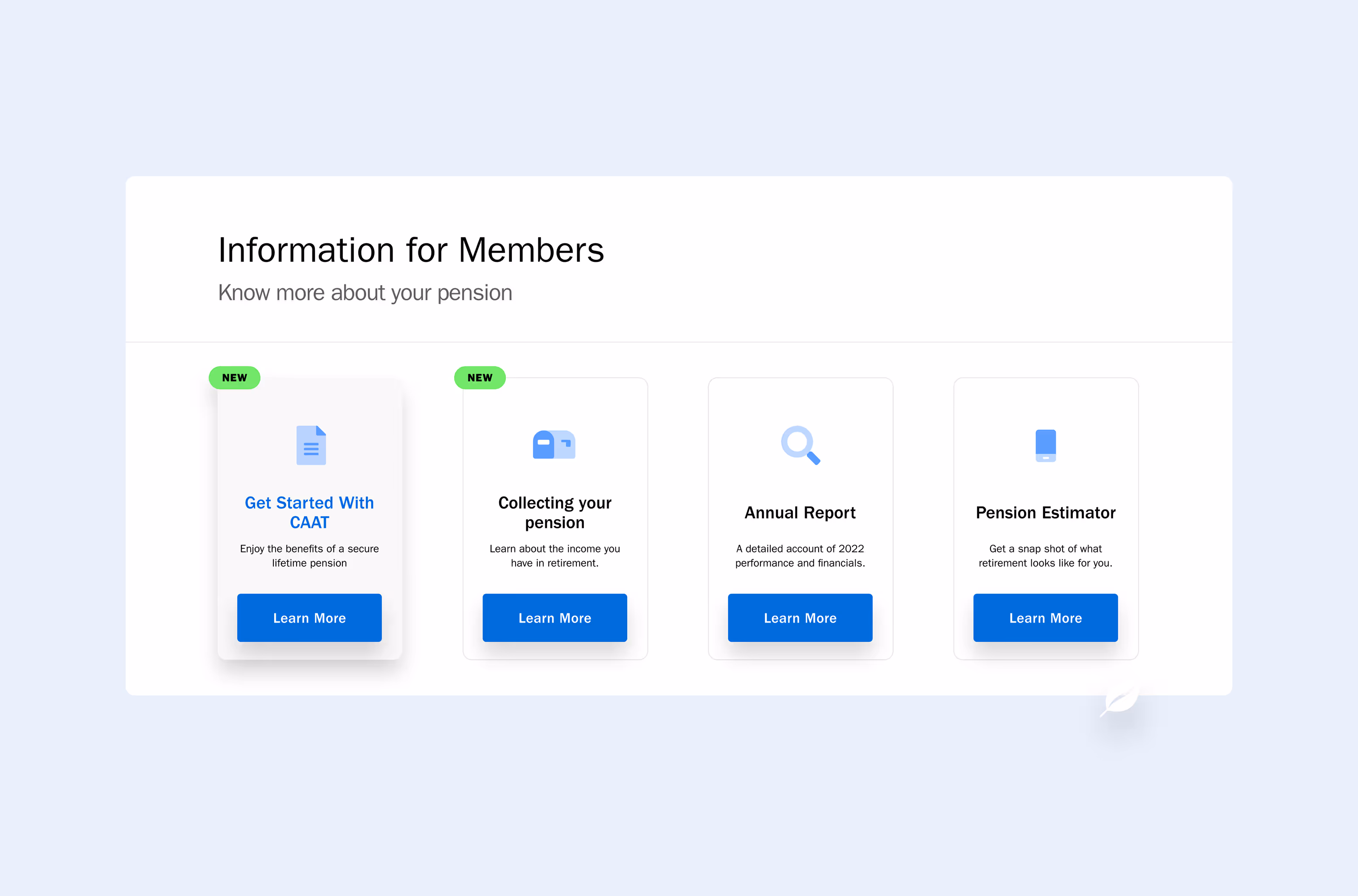Click the snap shot of retirement description
Image resolution: width=1358 pixels, height=896 pixels.
pyautogui.click(x=1045, y=556)
